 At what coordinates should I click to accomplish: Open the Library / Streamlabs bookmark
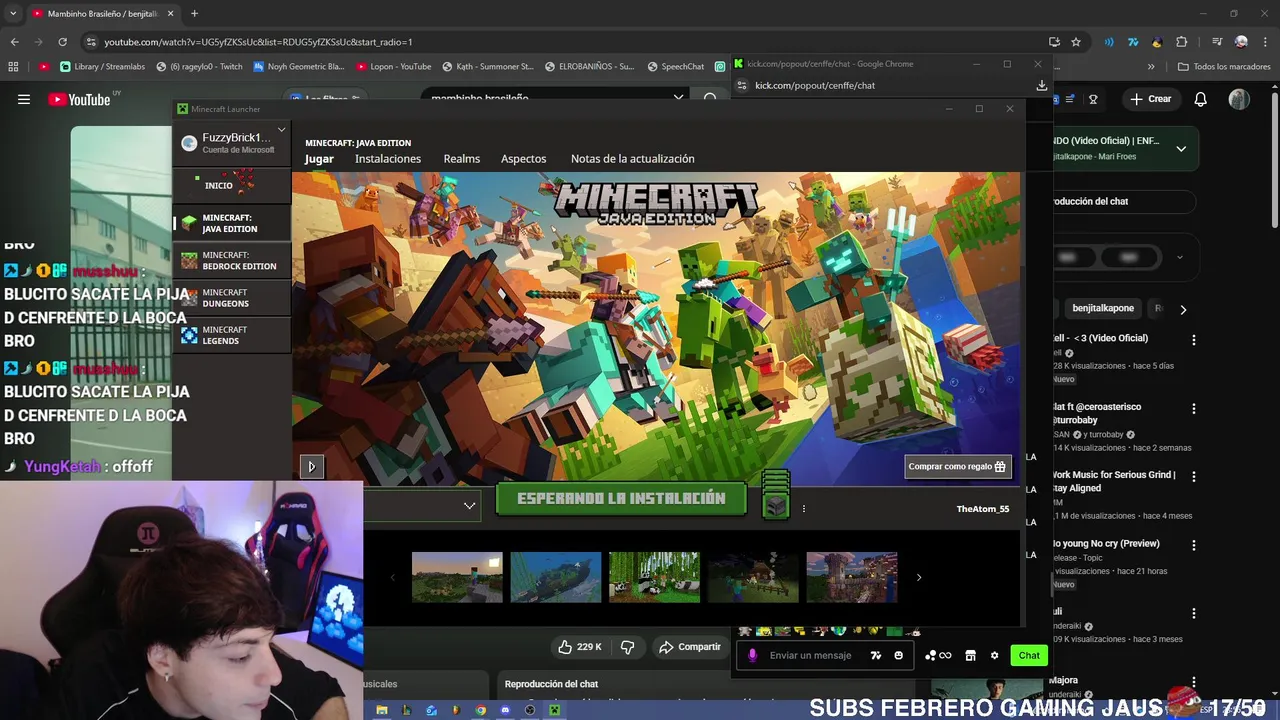tap(103, 67)
